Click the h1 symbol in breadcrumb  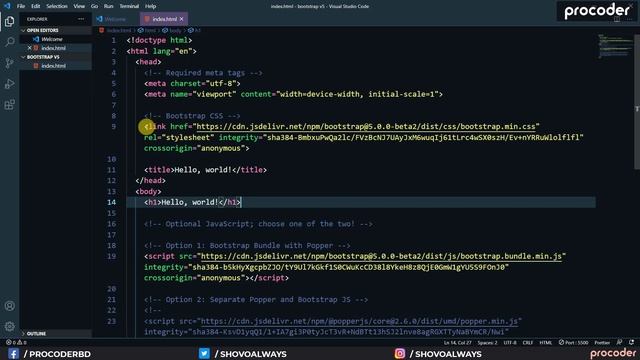[x=195, y=30]
